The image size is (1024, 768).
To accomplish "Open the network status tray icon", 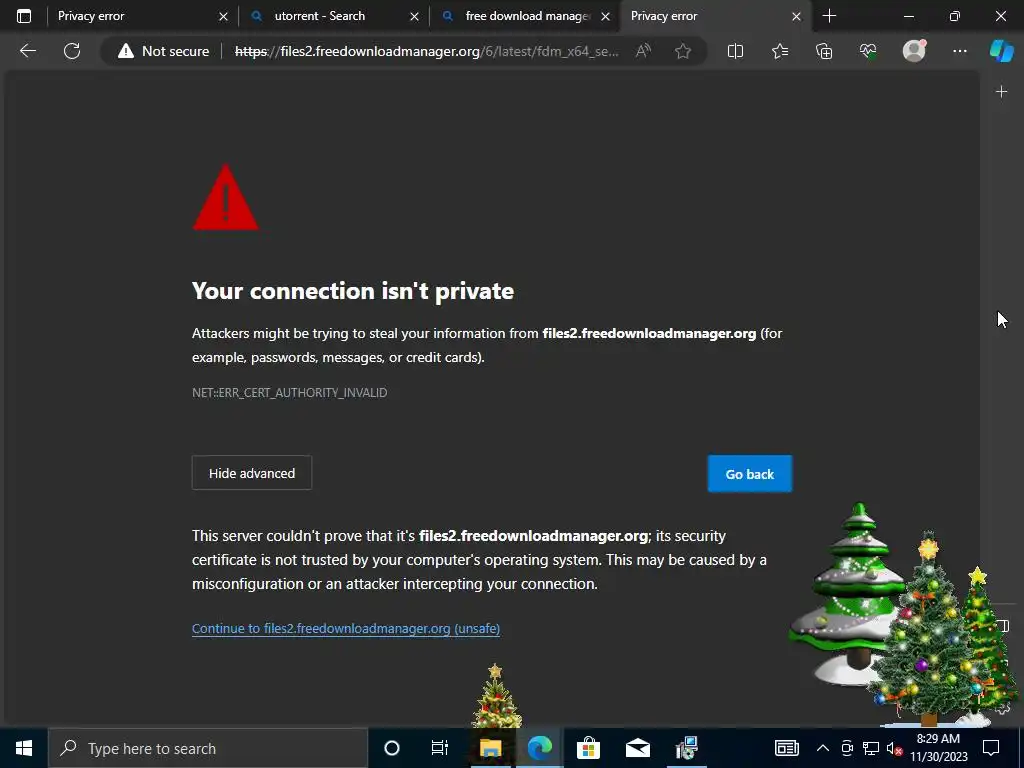I will pos(871,748).
